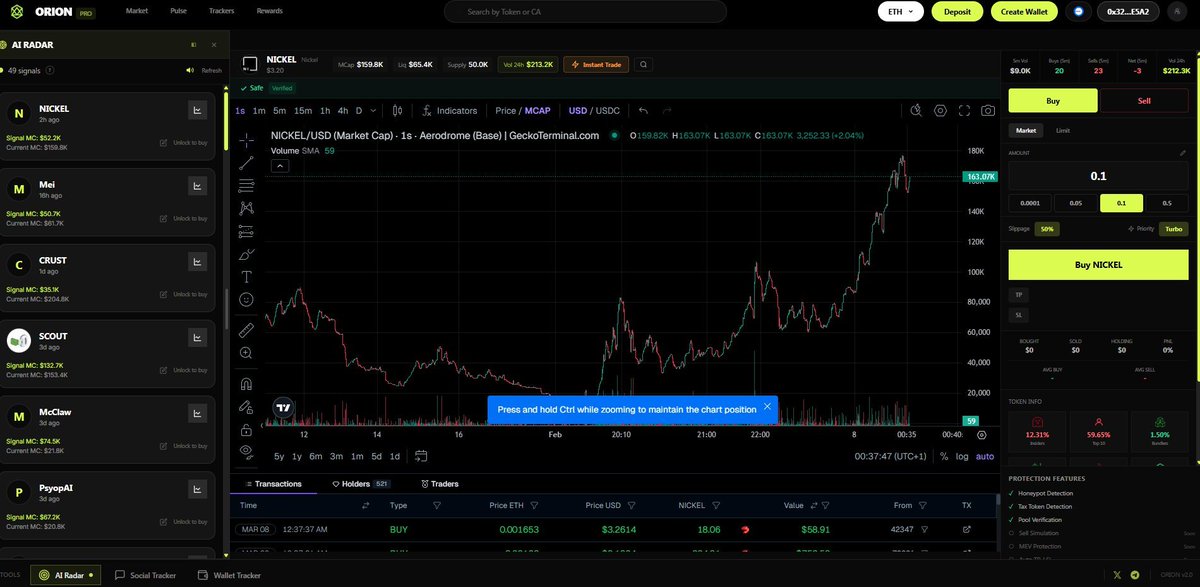
Task: Enter fullscreen chart mode
Action: pos(964,110)
